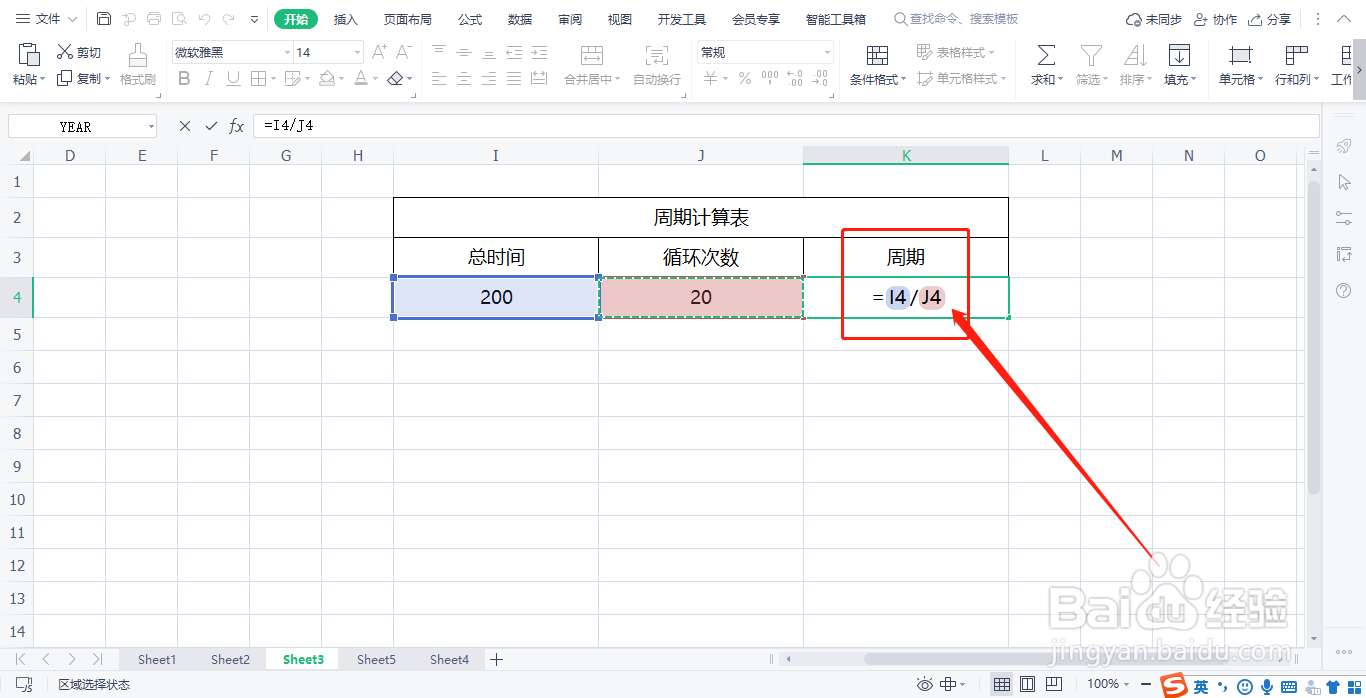Open the Sheet5 worksheet tab
1366x698 pixels.
376,659
